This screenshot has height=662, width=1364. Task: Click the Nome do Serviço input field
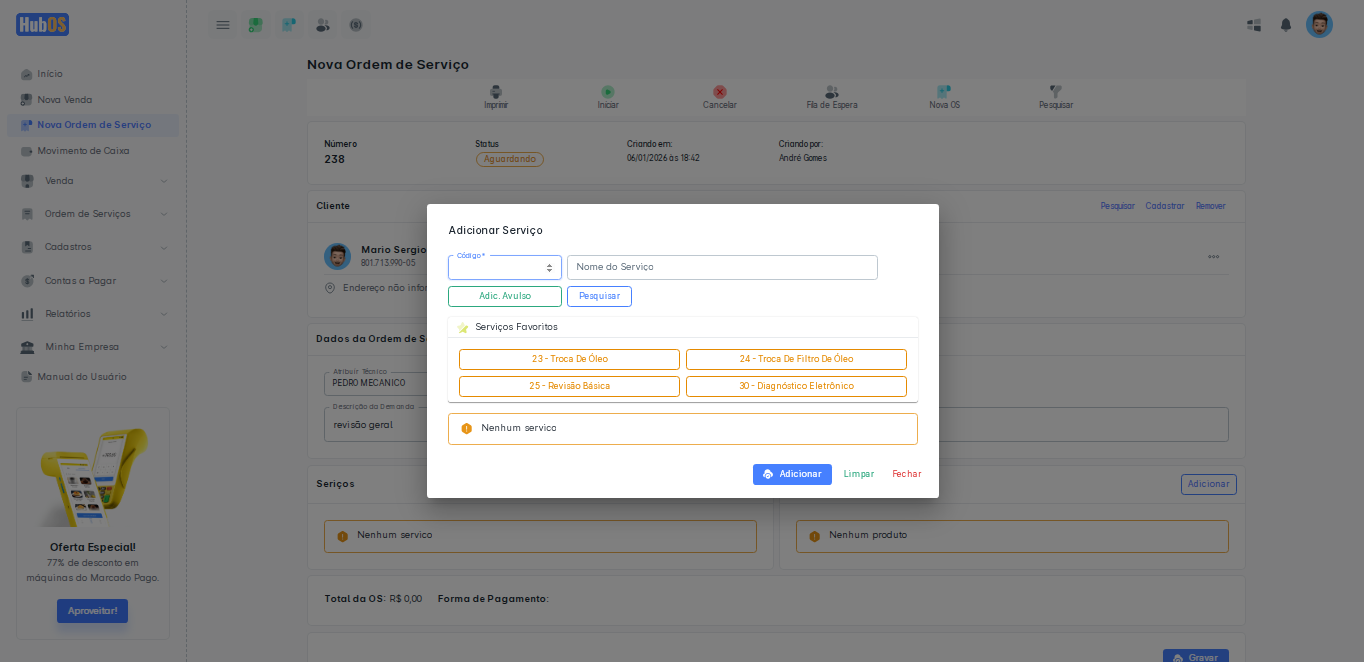722,267
